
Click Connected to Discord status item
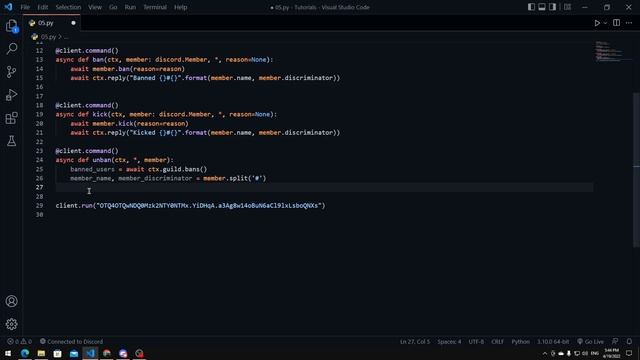click(x=71, y=342)
